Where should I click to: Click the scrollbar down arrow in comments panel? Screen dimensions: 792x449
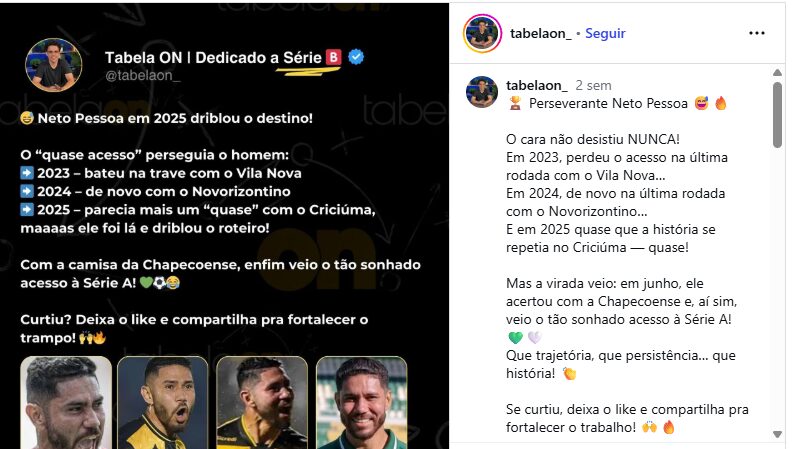pos(777,434)
